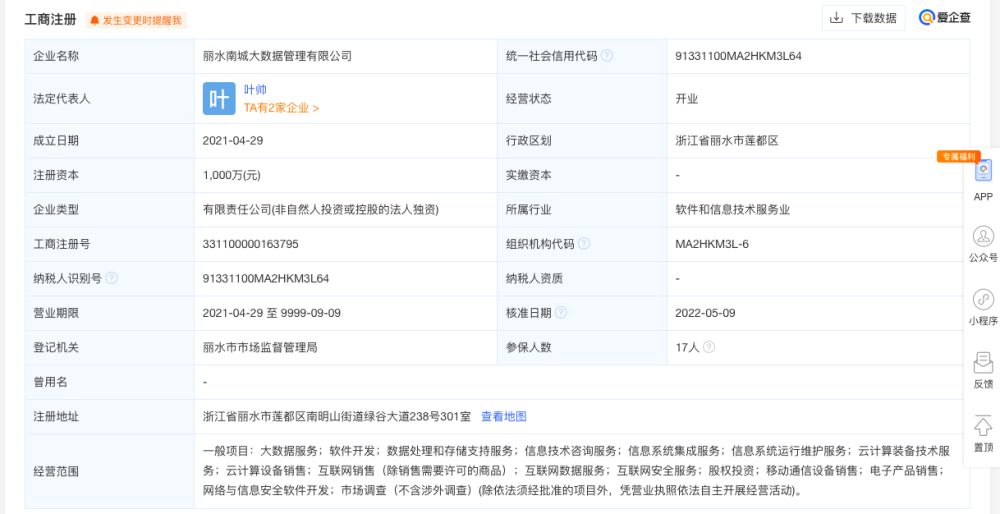
Task: Click the 有限责任公司 enterprise type value
Action: [321, 210]
